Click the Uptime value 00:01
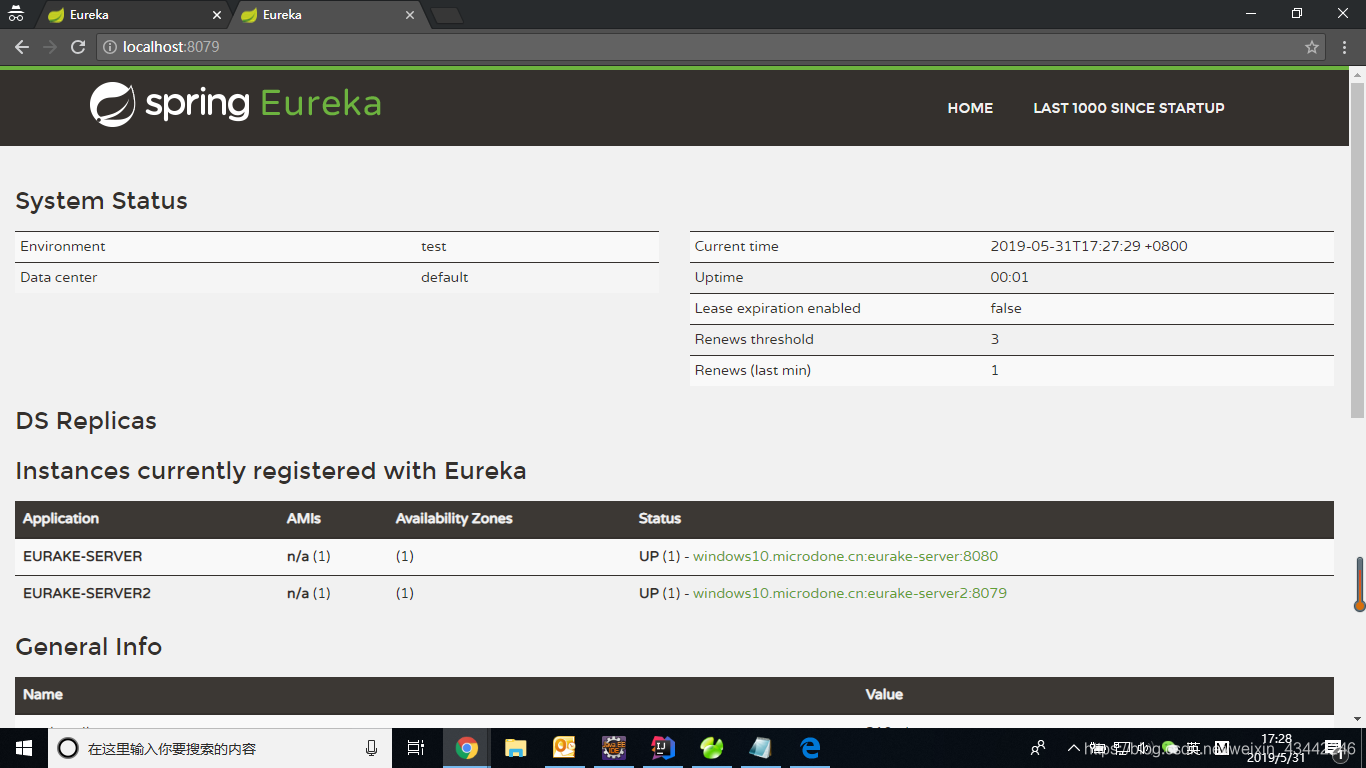The width and height of the screenshot is (1366, 768). pos(1010,277)
